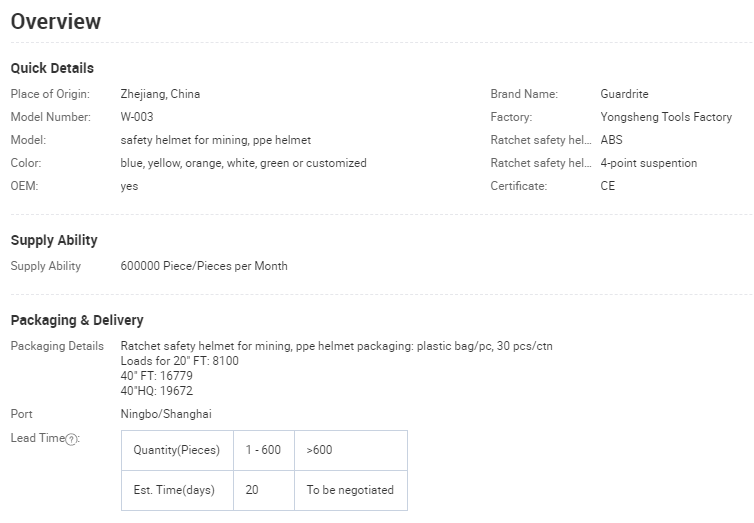
Task: Select the Supply Ability section heading
Action: tap(54, 240)
